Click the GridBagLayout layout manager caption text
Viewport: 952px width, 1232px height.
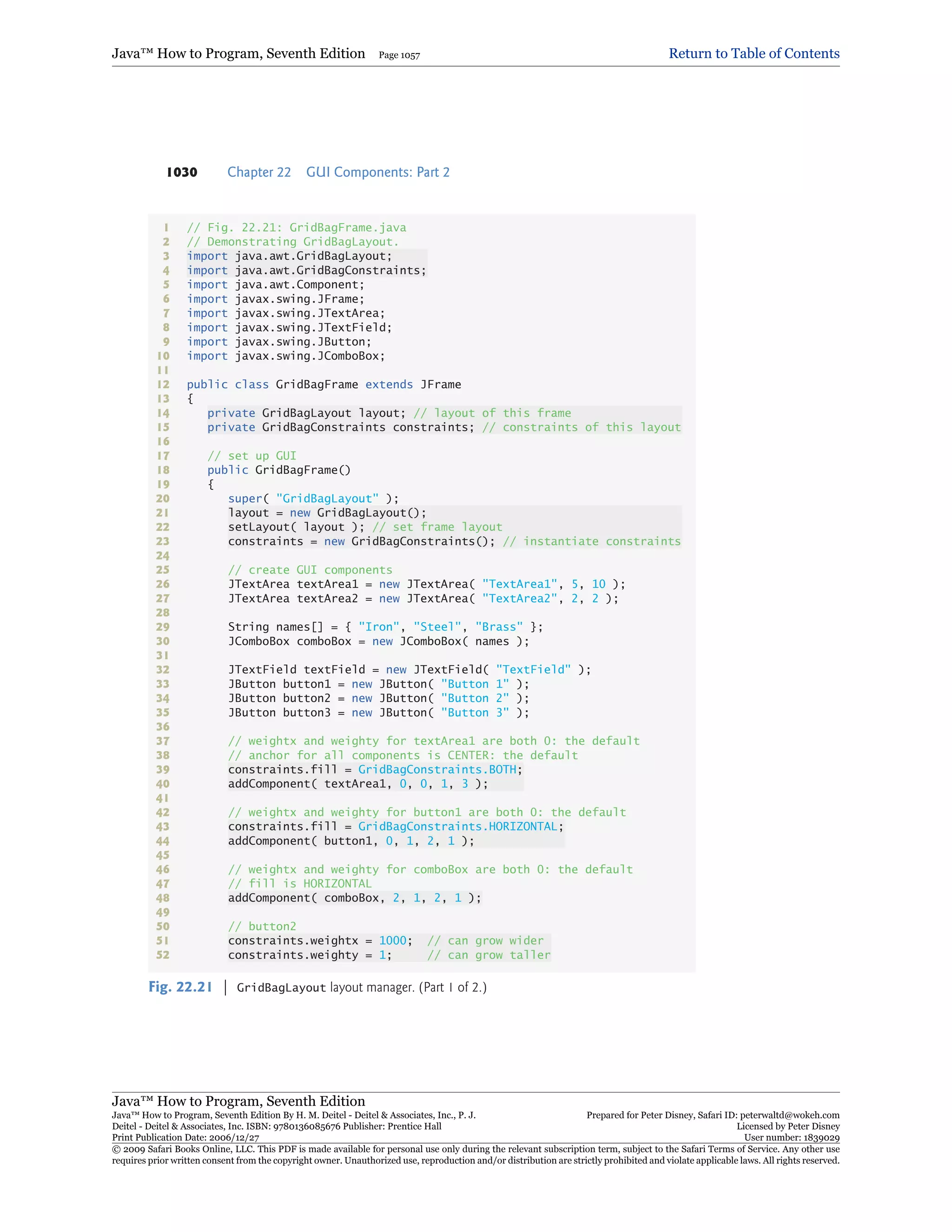(x=361, y=988)
